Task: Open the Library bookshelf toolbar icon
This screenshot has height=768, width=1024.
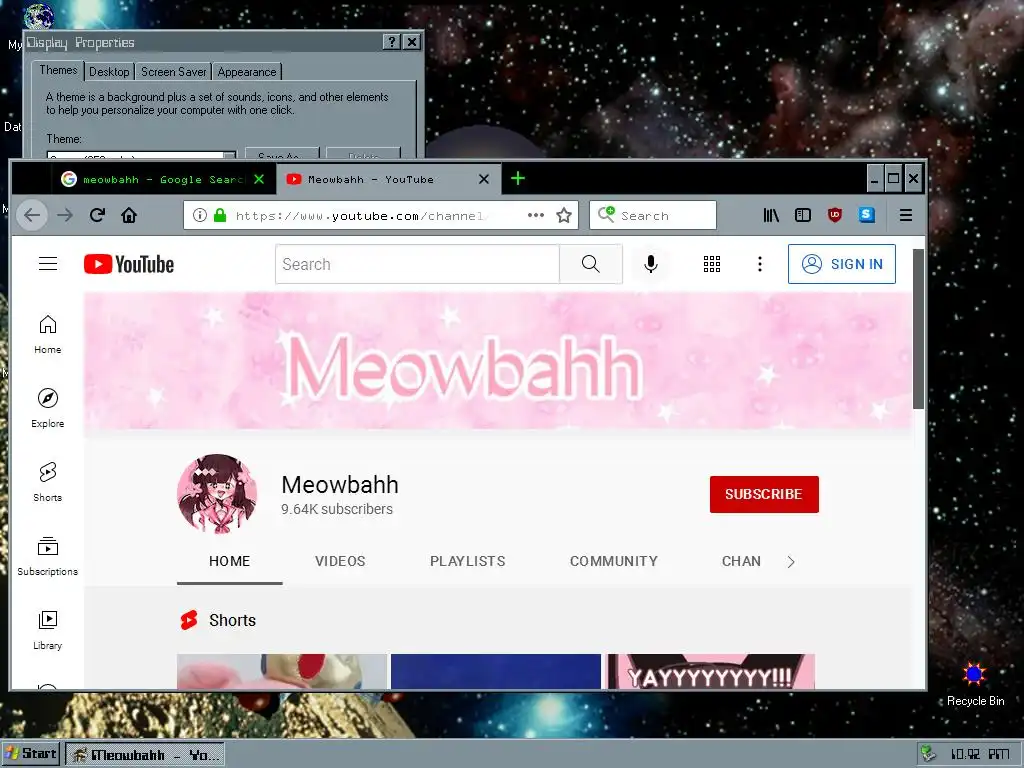Action: (x=771, y=215)
